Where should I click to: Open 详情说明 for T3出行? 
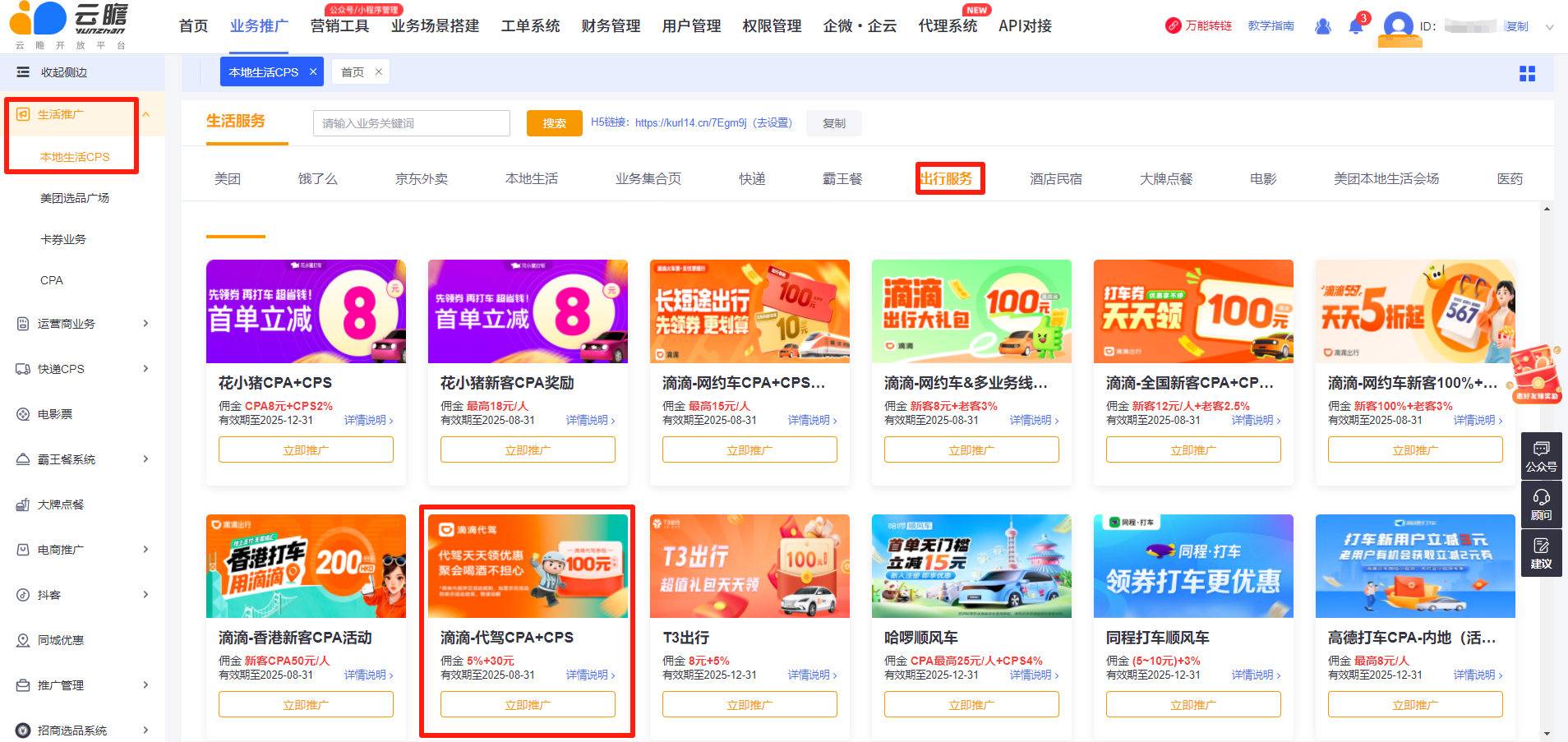tap(812, 675)
